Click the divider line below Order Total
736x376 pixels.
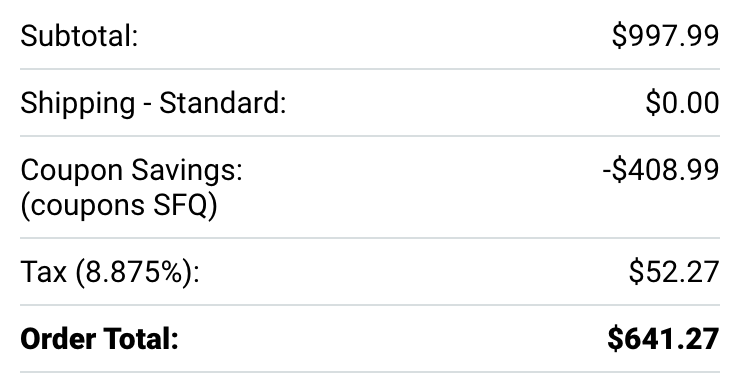pyautogui.click(x=370, y=373)
